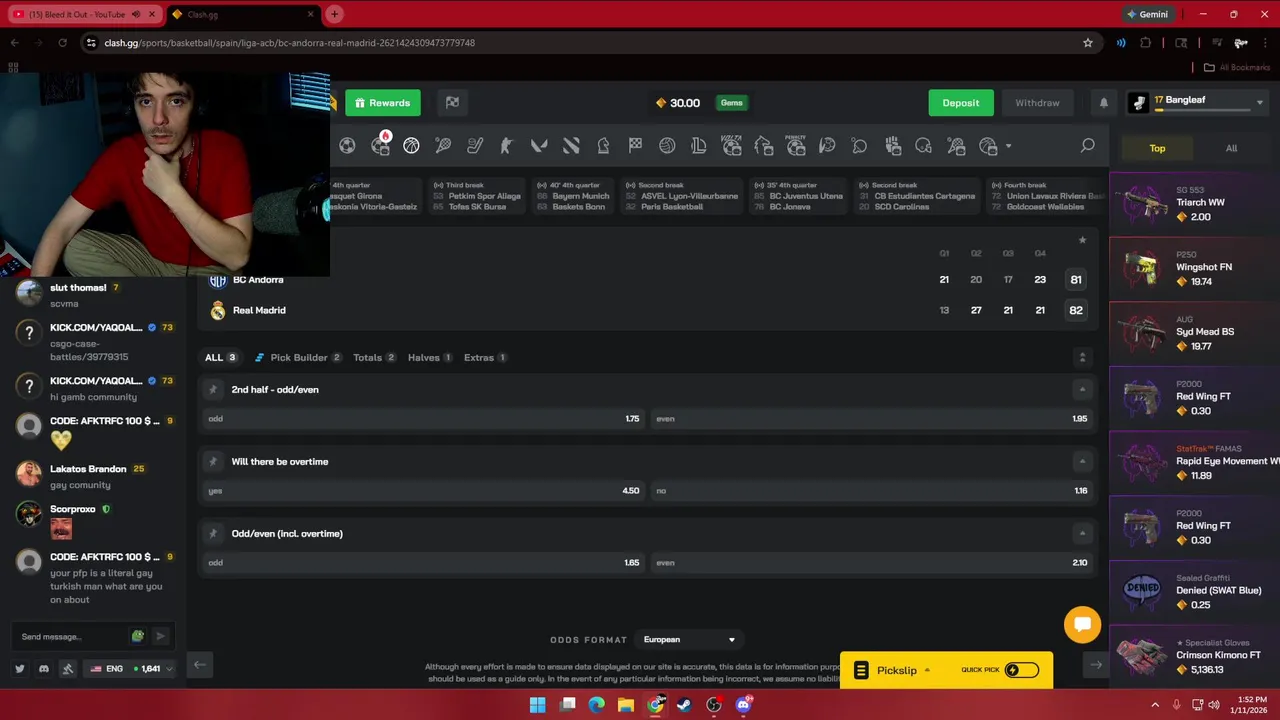Click the Send message input field

coord(70,637)
